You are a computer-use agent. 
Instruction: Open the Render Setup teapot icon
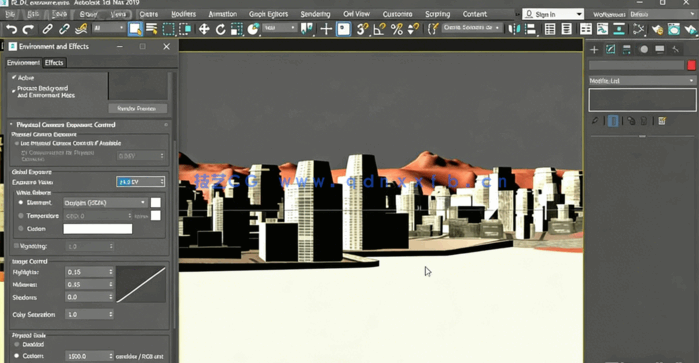pyautogui.click(x=657, y=29)
